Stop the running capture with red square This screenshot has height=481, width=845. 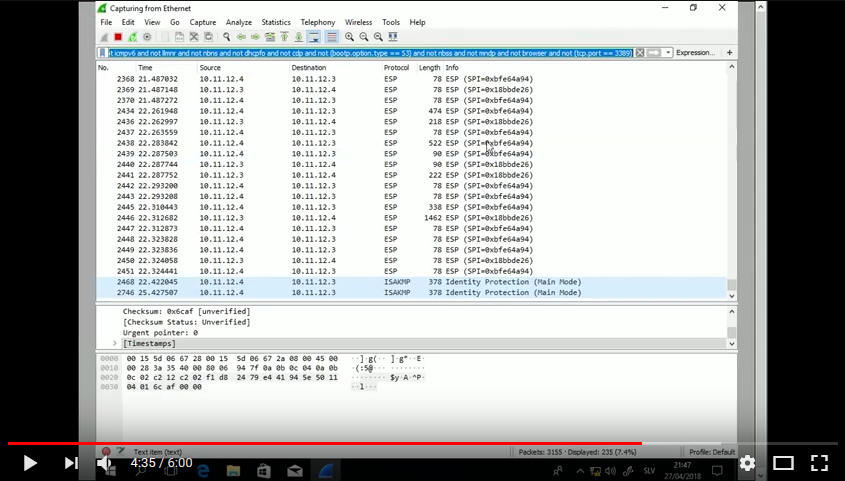coord(118,37)
